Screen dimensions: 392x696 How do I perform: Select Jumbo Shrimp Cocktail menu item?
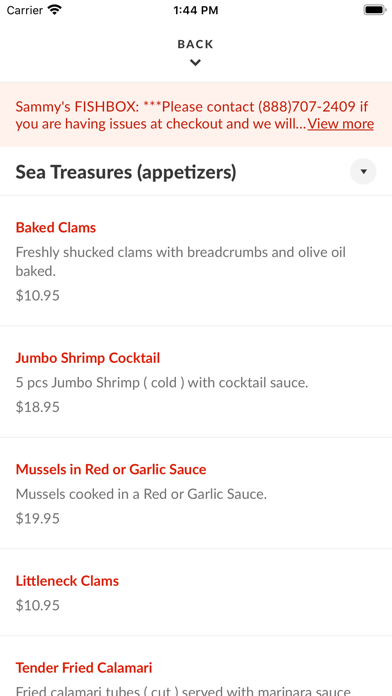[x=88, y=358]
